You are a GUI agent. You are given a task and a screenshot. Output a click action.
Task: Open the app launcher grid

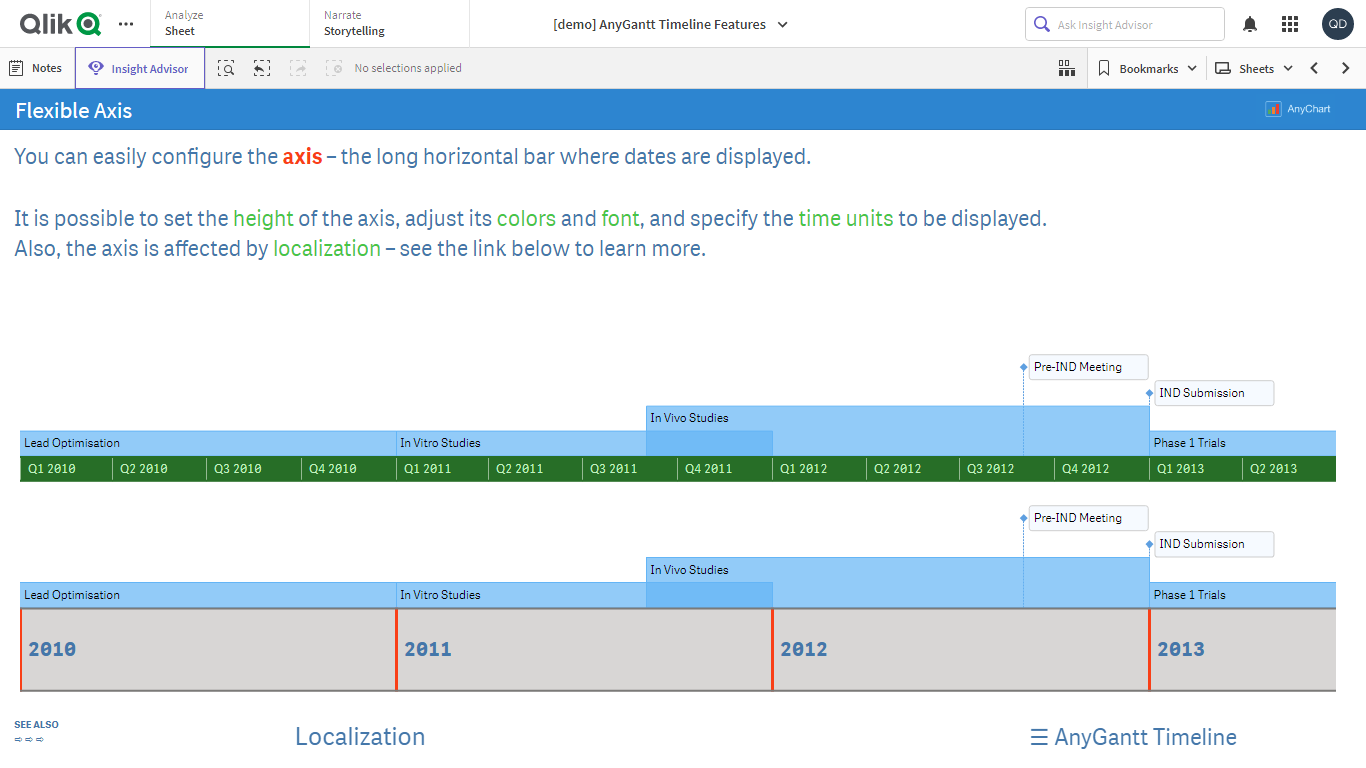(1290, 24)
